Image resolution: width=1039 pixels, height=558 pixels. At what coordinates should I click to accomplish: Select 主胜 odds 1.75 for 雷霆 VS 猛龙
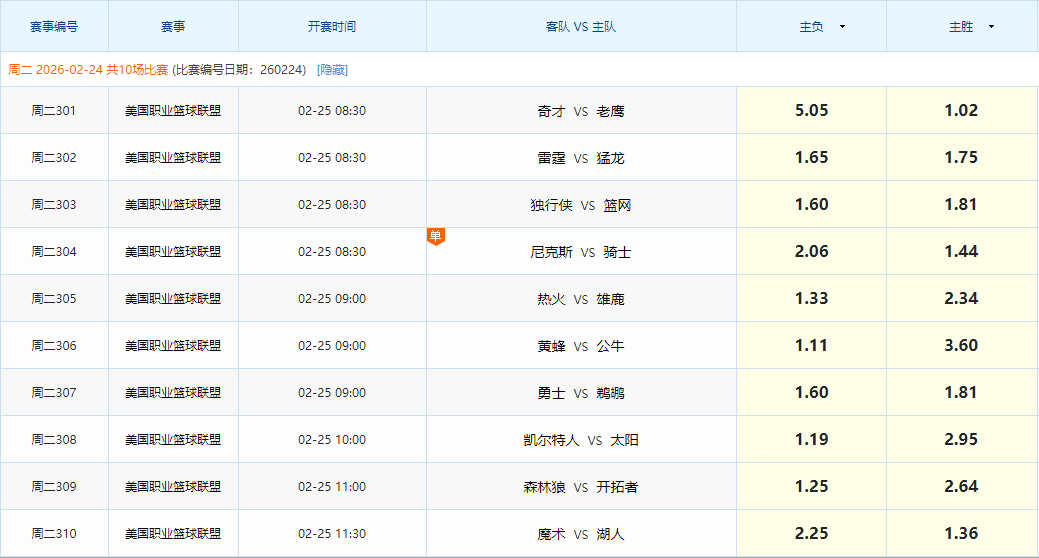961,157
